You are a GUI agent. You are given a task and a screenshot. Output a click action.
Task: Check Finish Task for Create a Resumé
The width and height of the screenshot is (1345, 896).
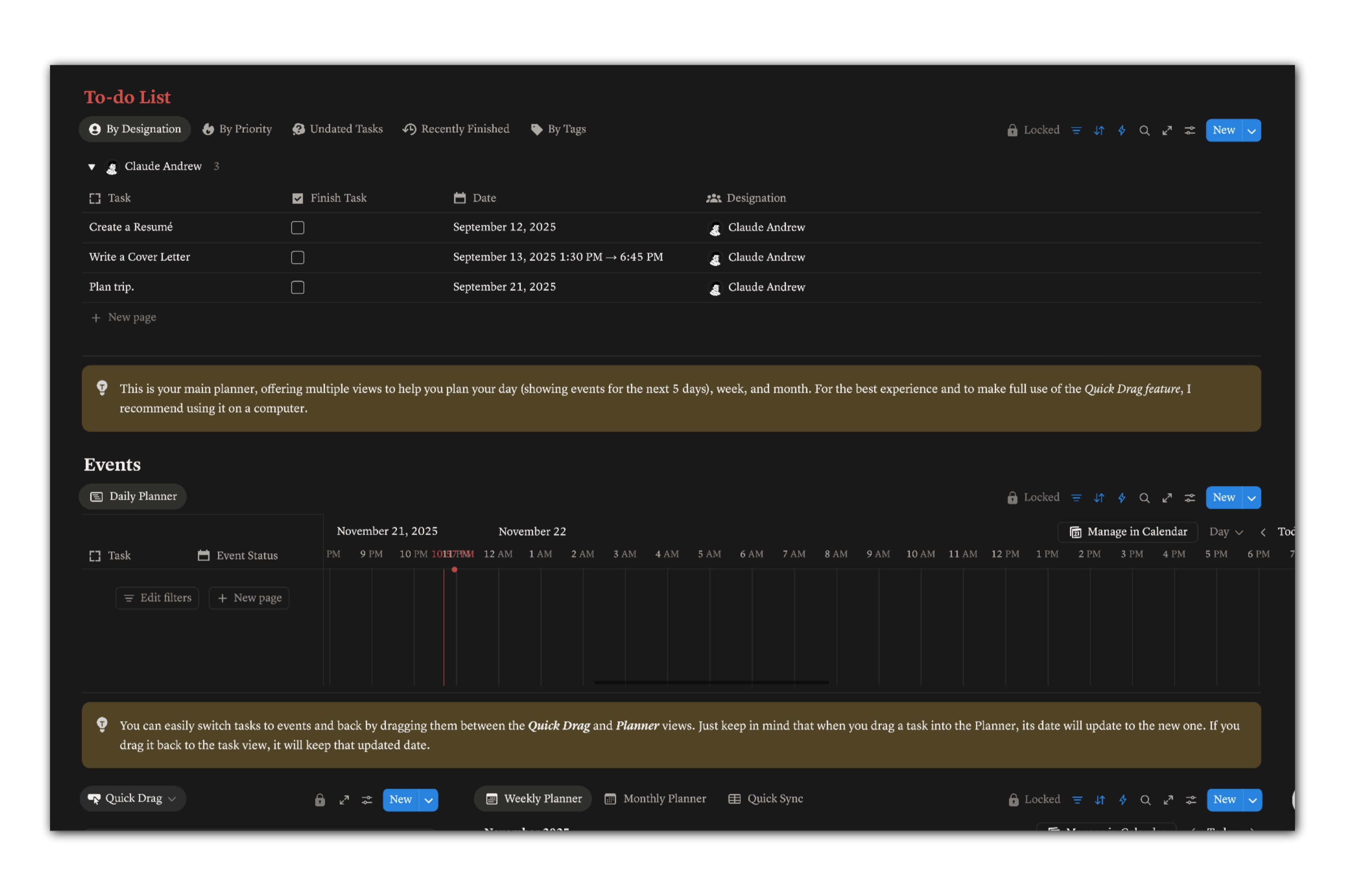[x=297, y=228]
